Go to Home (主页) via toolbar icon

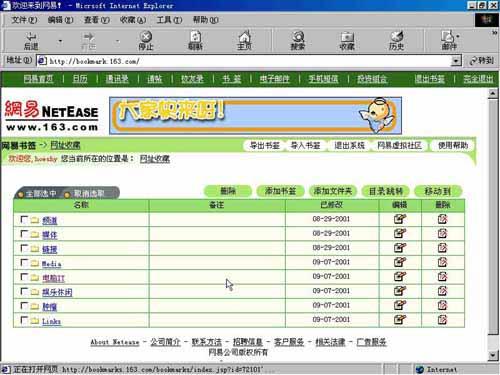click(x=244, y=40)
